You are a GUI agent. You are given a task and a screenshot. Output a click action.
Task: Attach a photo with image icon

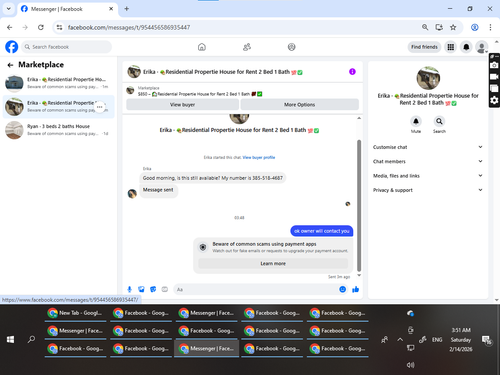[141, 289]
